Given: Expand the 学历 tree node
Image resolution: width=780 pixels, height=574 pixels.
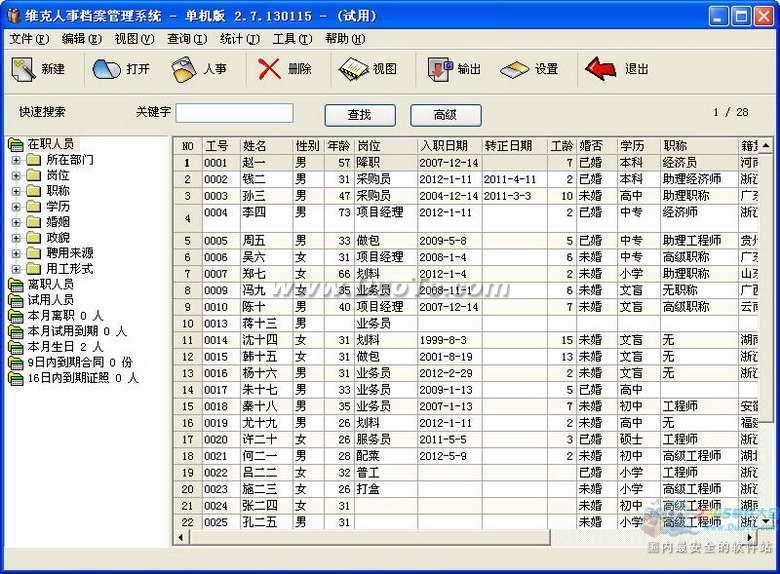Looking at the screenshot, I should tap(16, 207).
